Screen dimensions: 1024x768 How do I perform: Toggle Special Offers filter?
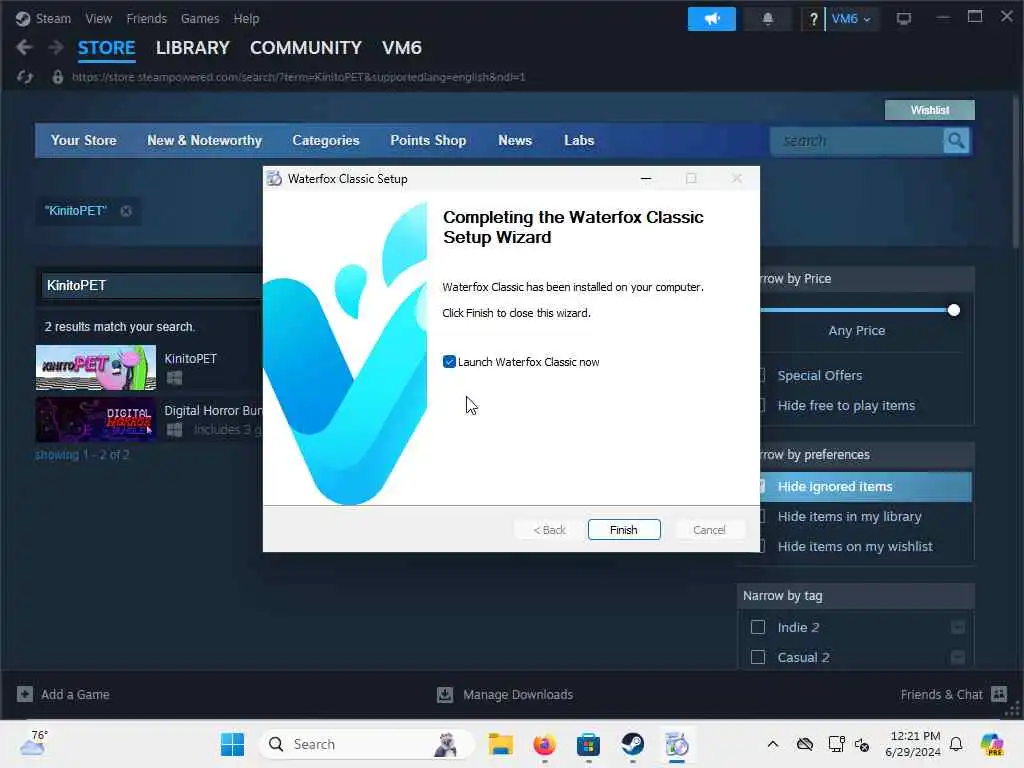820,376
